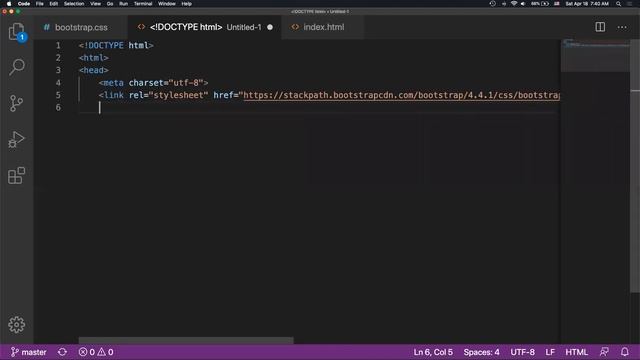Switch to the bootstrap.css tab

click(x=81, y=27)
